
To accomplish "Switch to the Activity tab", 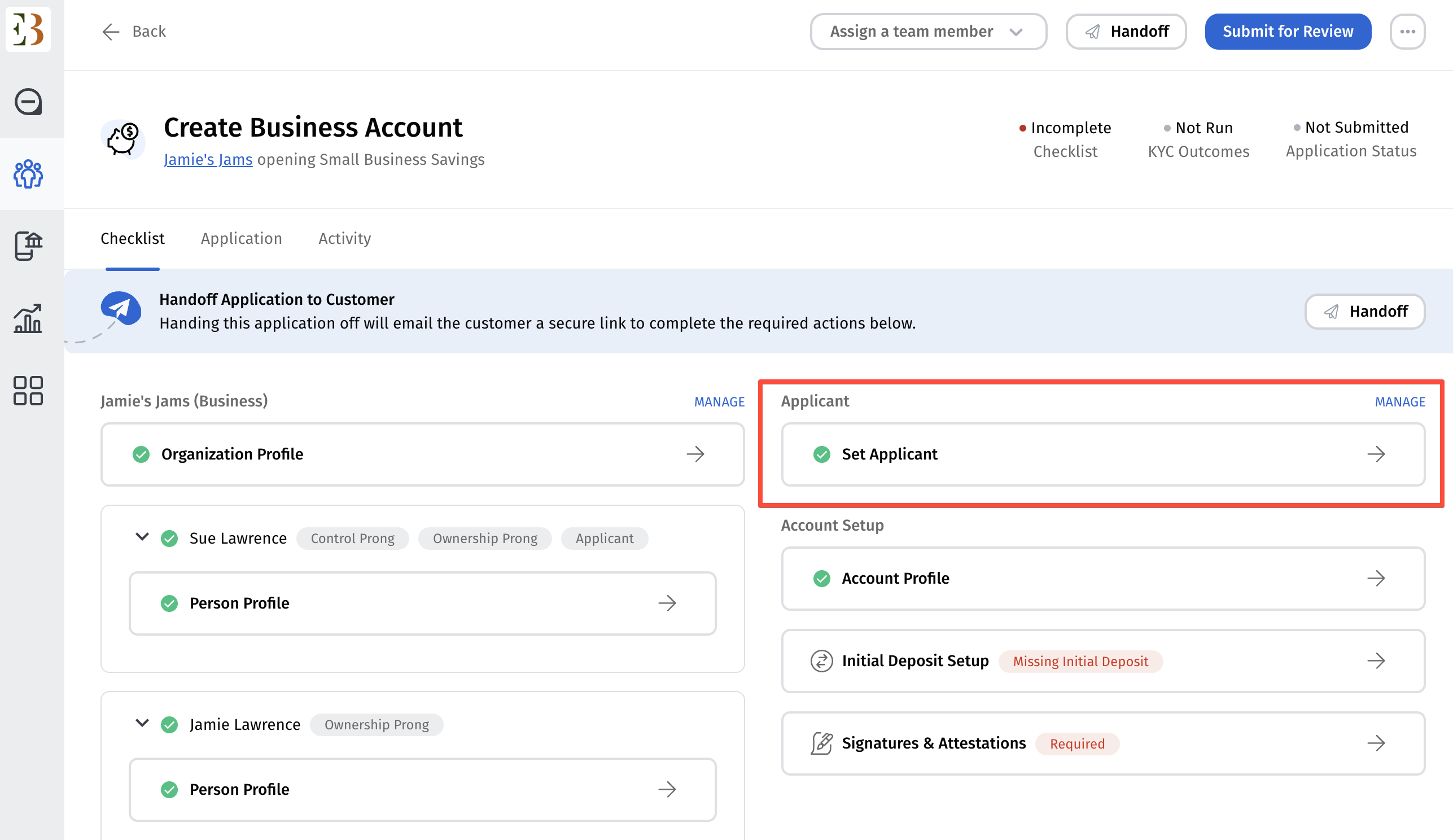I will click(344, 238).
